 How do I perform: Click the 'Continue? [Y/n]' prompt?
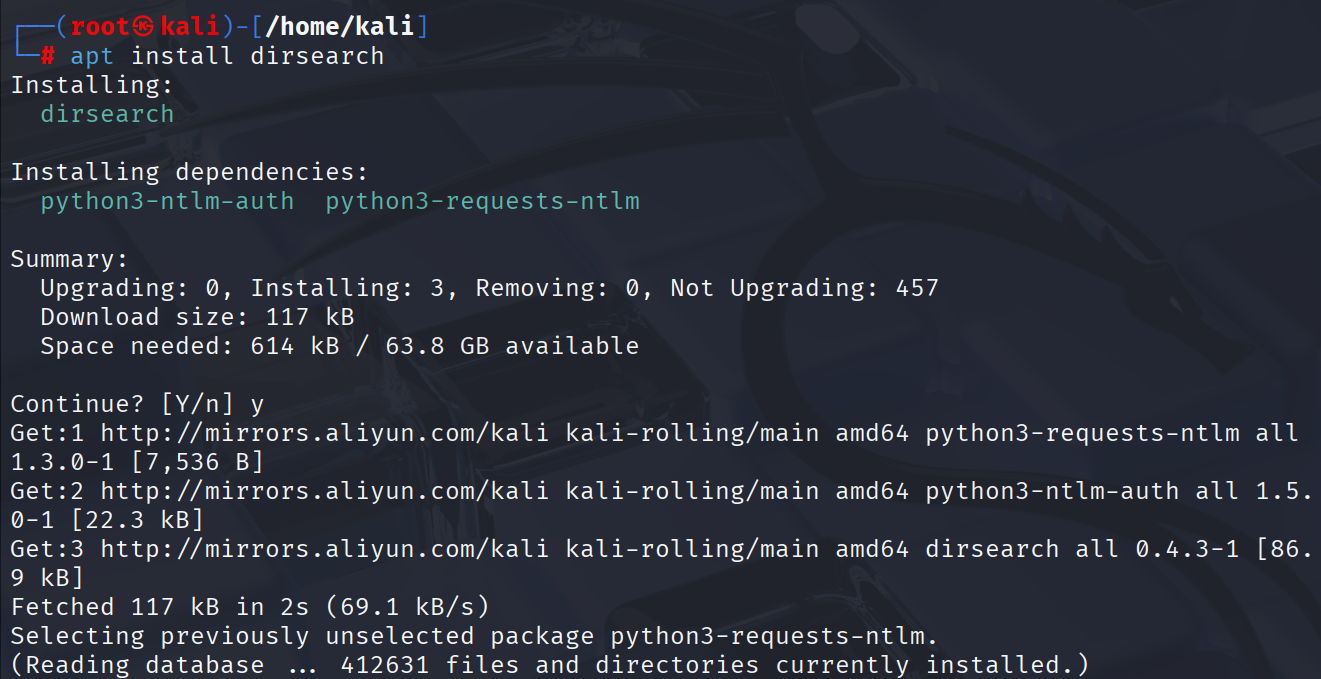[x=122, y=404]
